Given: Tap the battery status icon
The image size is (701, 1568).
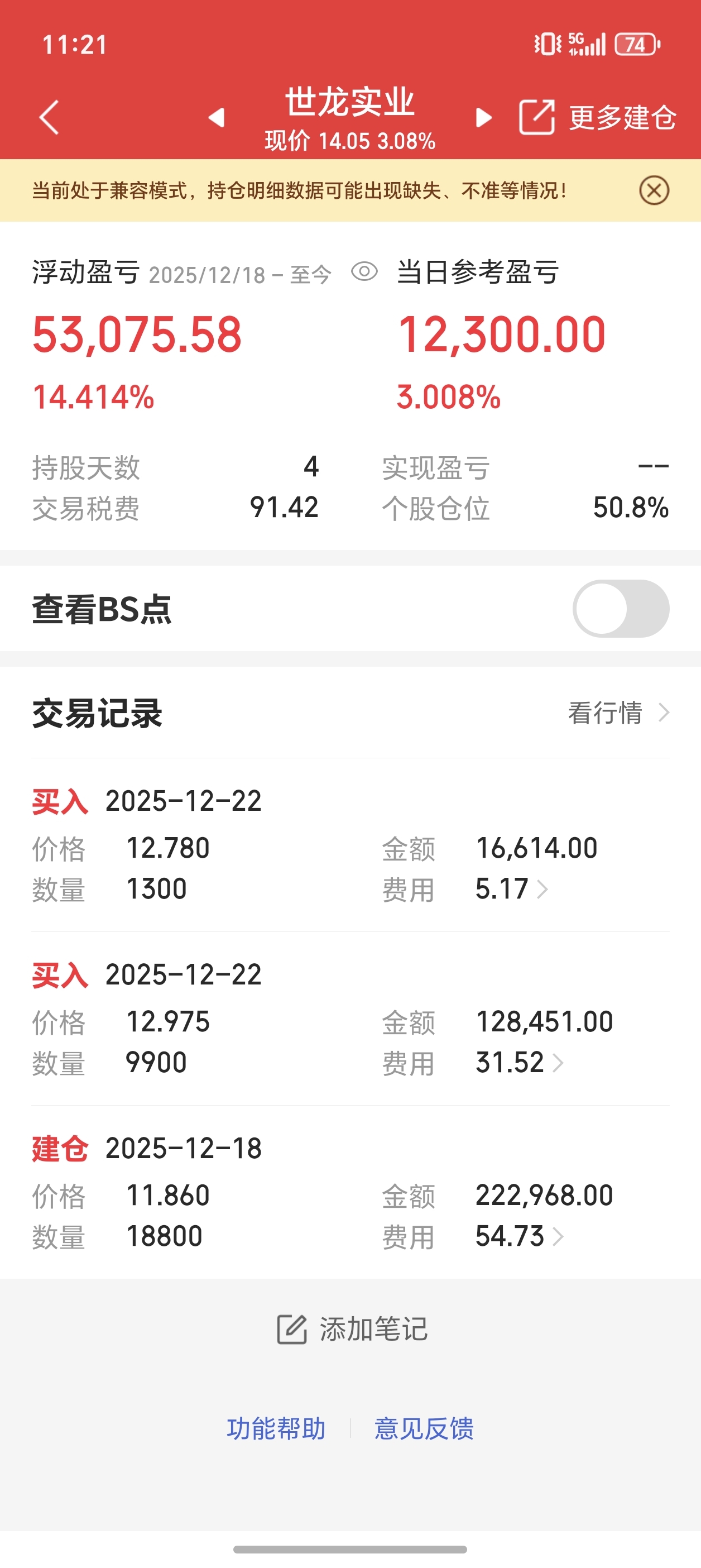Looking at the screenshot, I should pyautogui.click(x=637, y=45).
